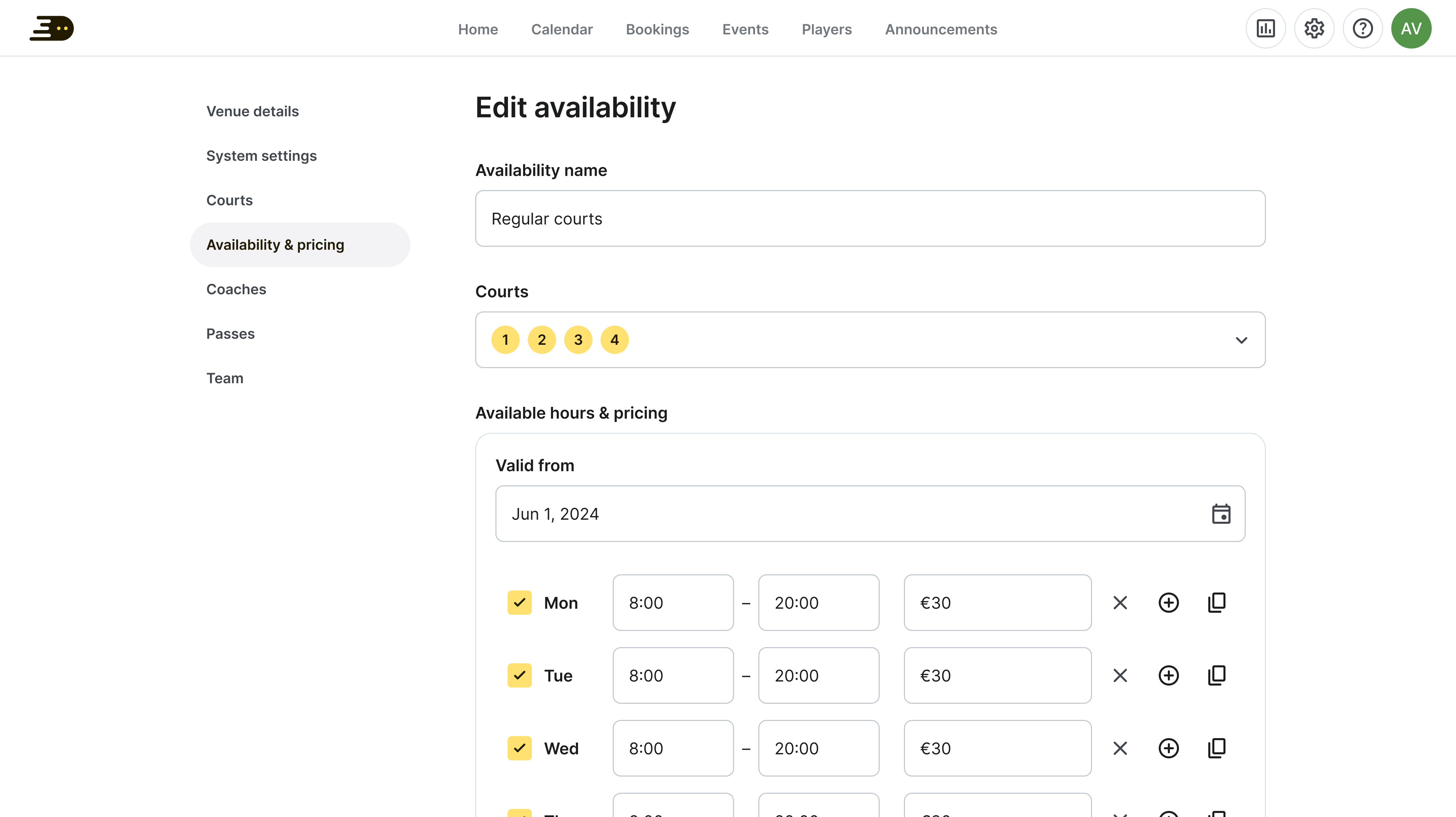Open Monday start time 8:00 selector

(x=673, y=603)
